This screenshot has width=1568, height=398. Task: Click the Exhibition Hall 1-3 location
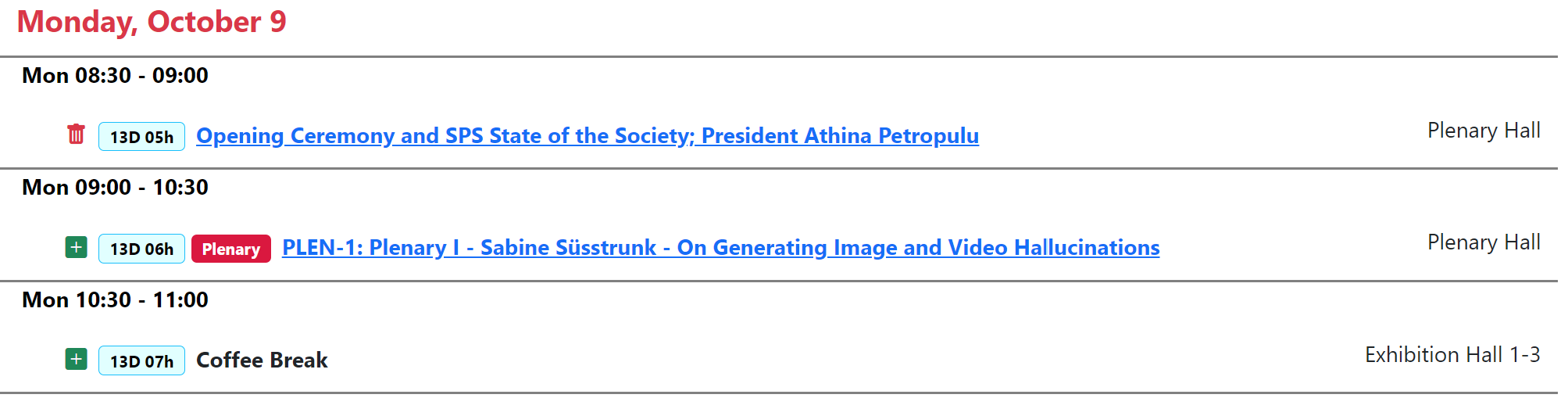pos(1452,355)
